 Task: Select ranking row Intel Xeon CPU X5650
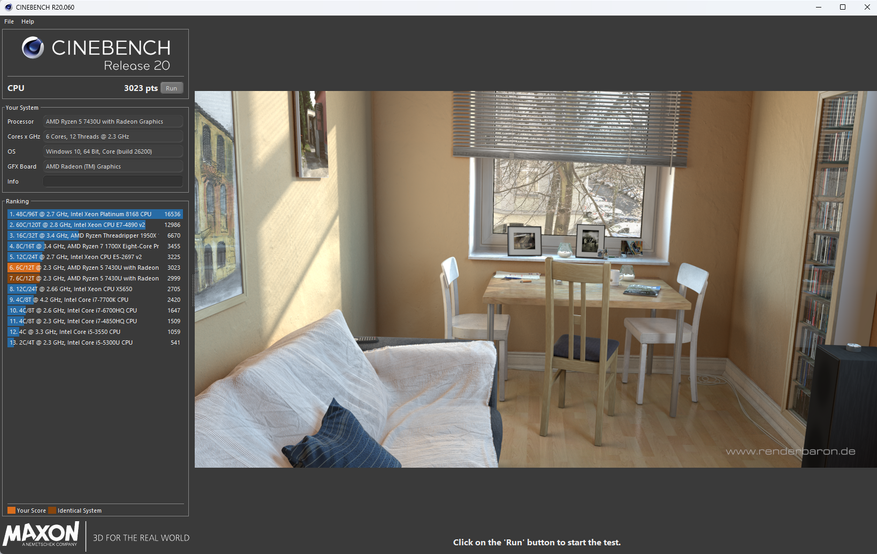(95, 289)
